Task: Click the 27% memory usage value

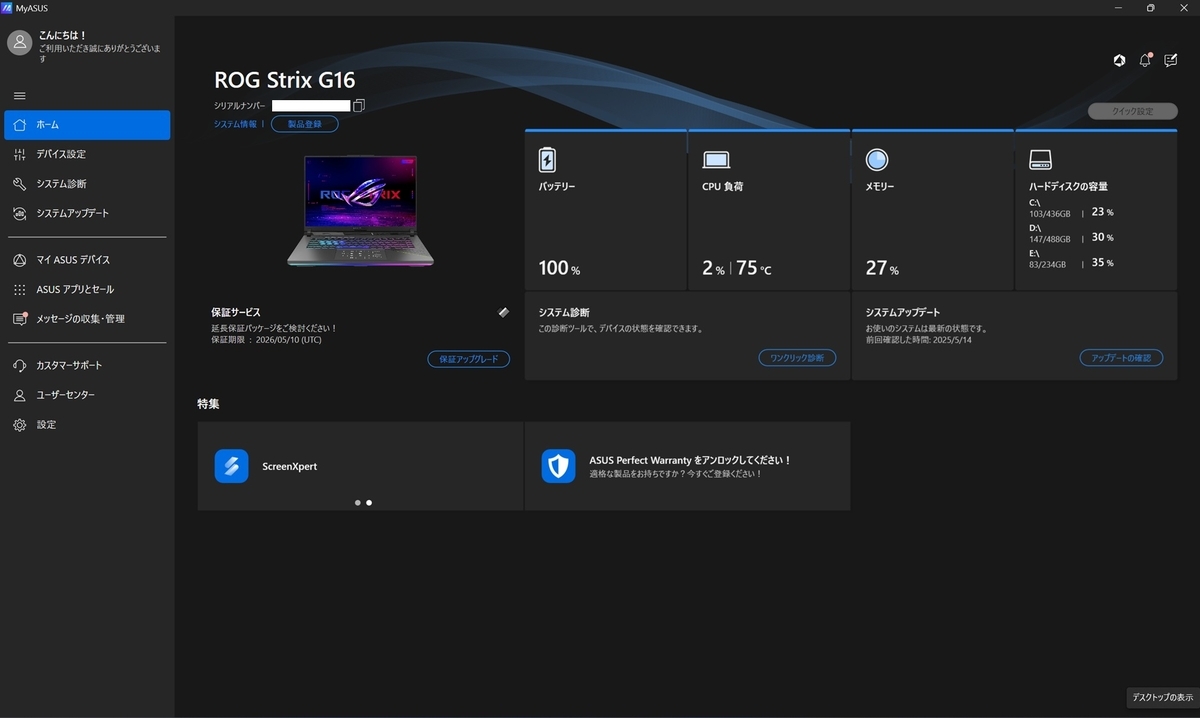Action: (x=882, y=268)
